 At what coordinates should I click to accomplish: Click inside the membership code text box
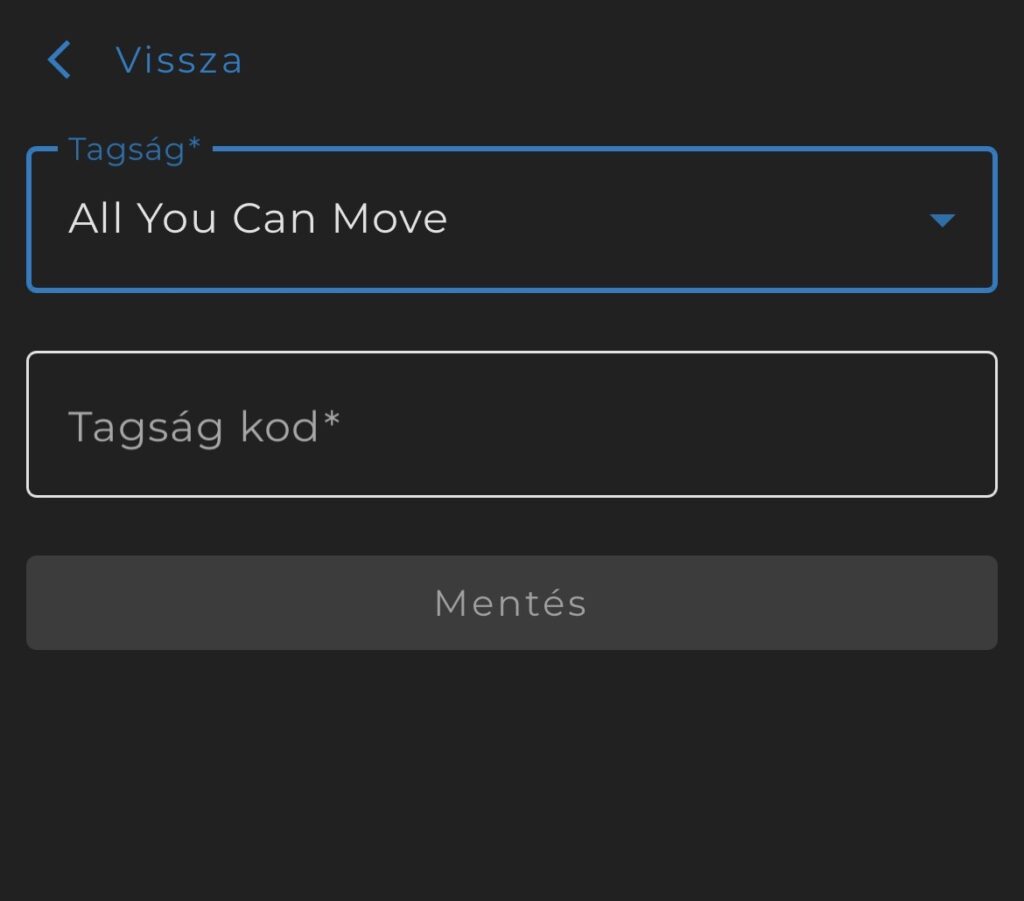(512, 423)
